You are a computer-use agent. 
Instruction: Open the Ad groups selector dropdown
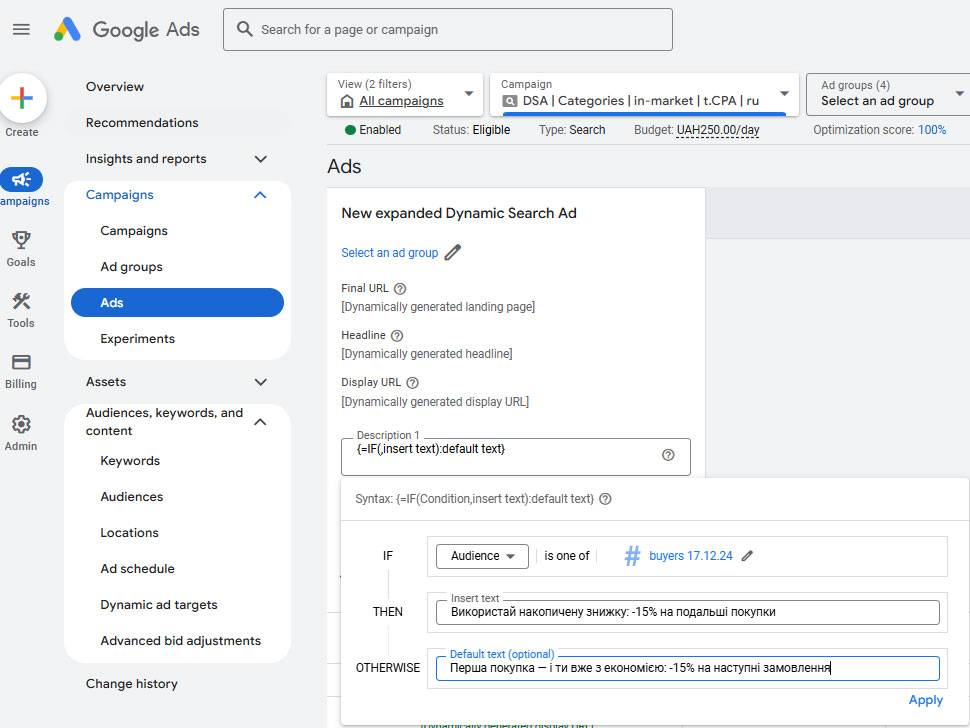click(887, 94)
